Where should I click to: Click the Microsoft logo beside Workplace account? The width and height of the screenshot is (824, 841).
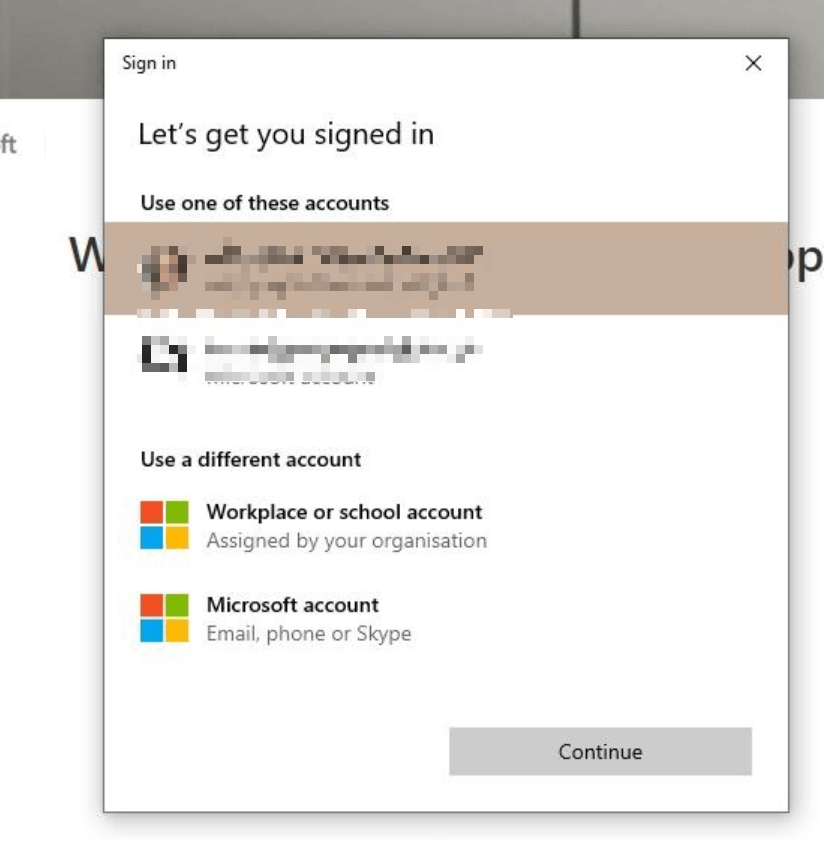tap(164, 525)
